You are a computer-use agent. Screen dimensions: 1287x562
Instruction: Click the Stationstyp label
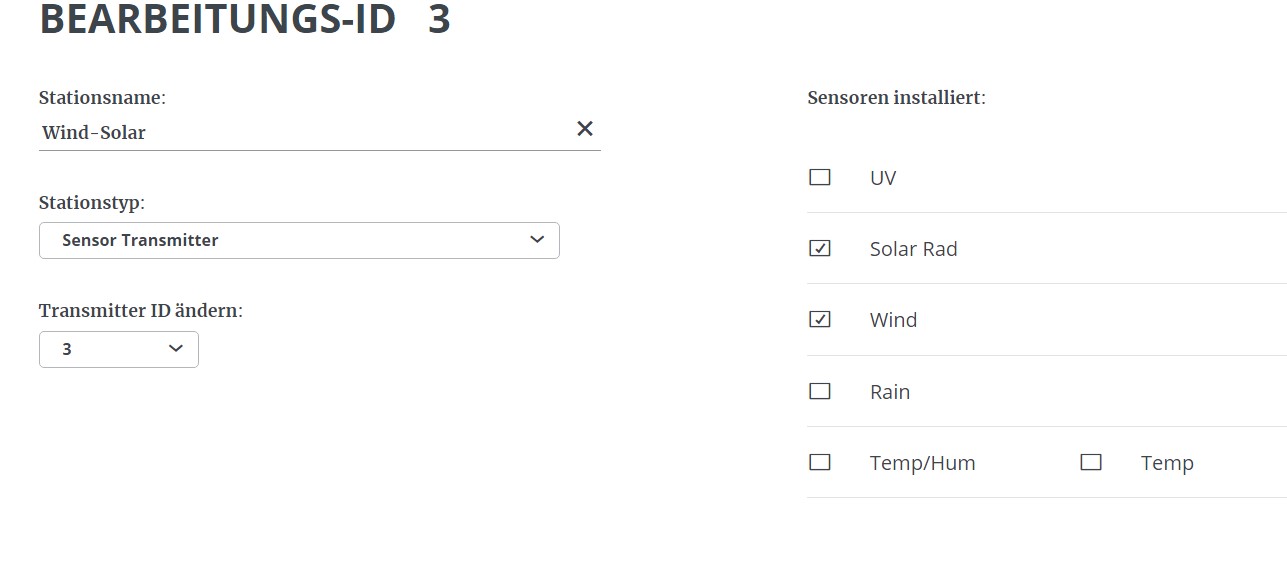click(x=92, y=203)
